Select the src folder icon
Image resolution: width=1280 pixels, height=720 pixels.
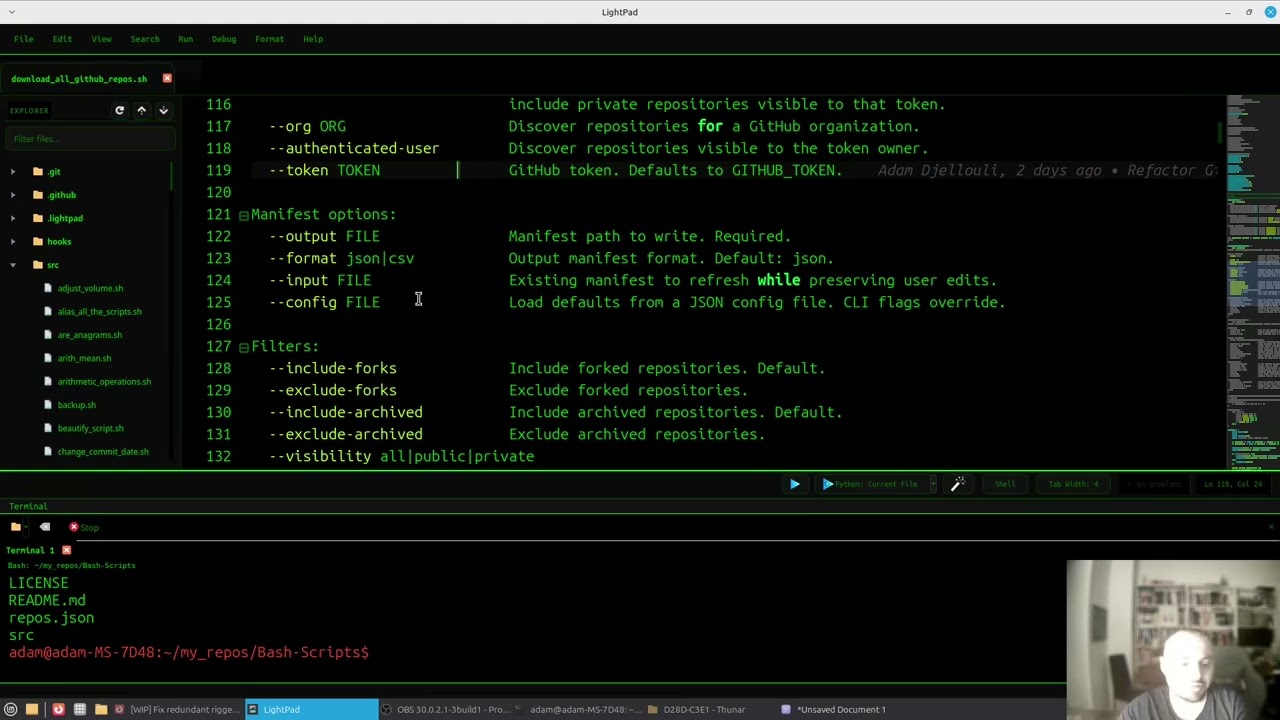click(x=38, y=265)
